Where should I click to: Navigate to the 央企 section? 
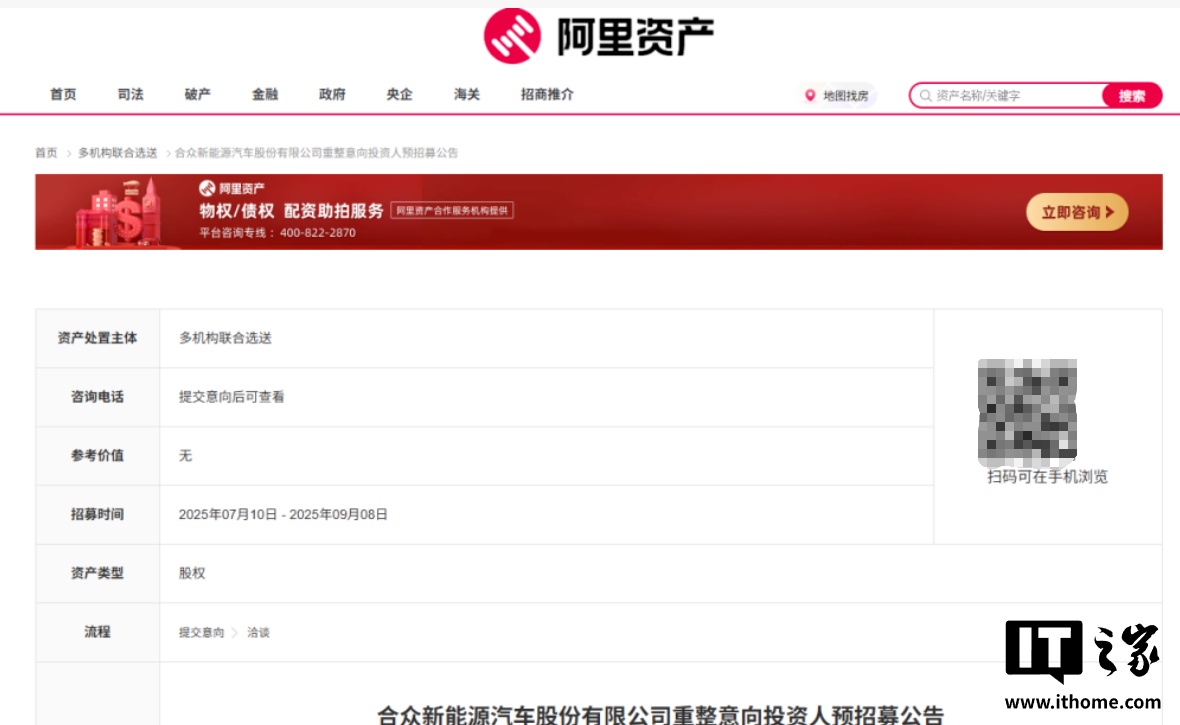coord(398,94)
